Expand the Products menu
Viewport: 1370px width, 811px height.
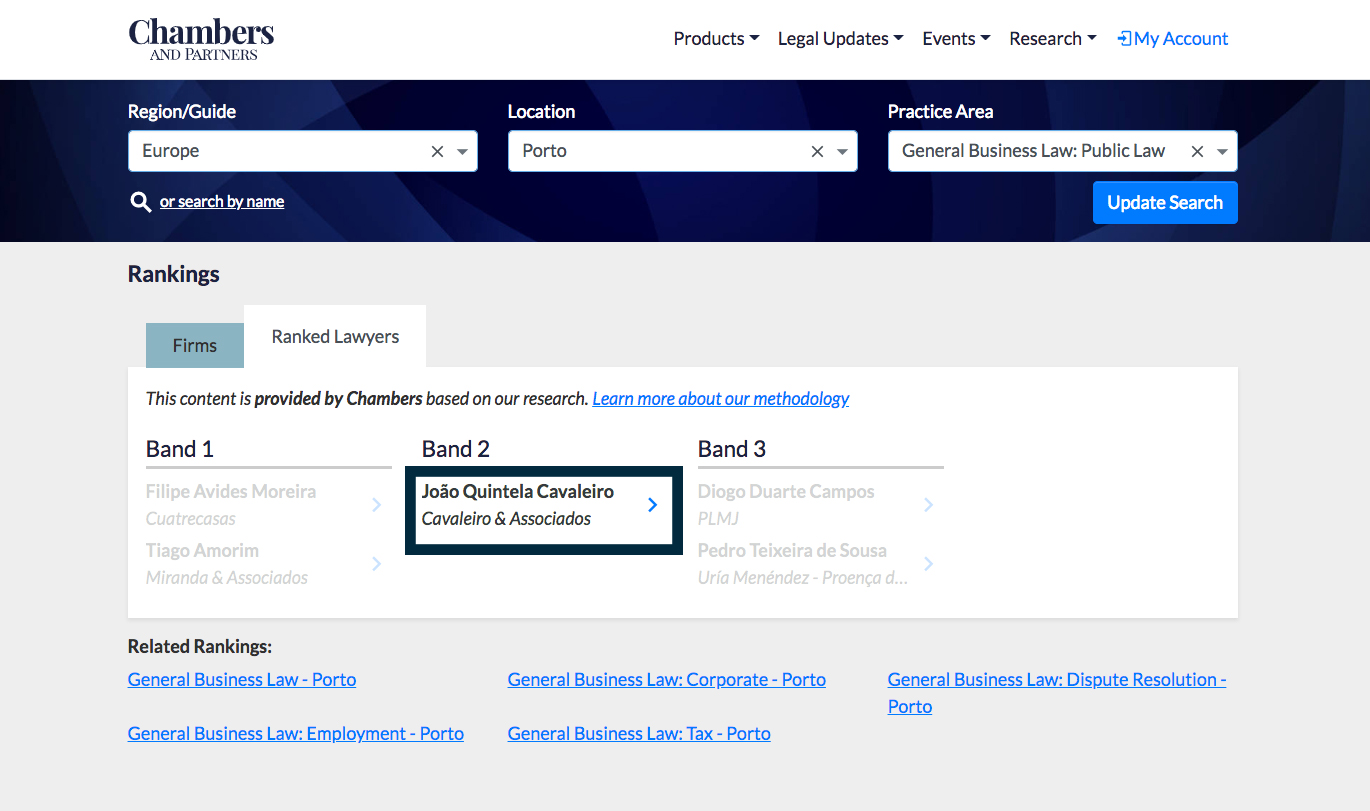[716, 39]
